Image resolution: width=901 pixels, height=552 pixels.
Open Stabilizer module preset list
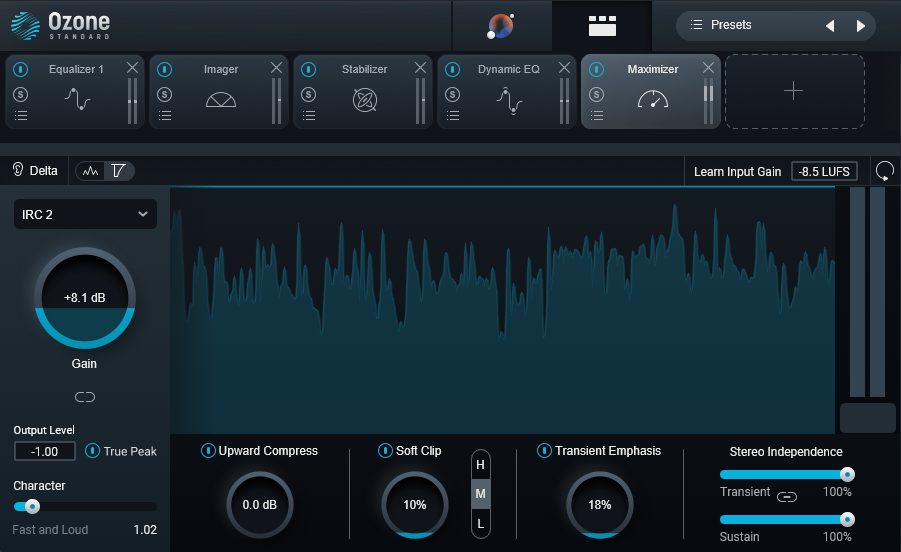309,116
